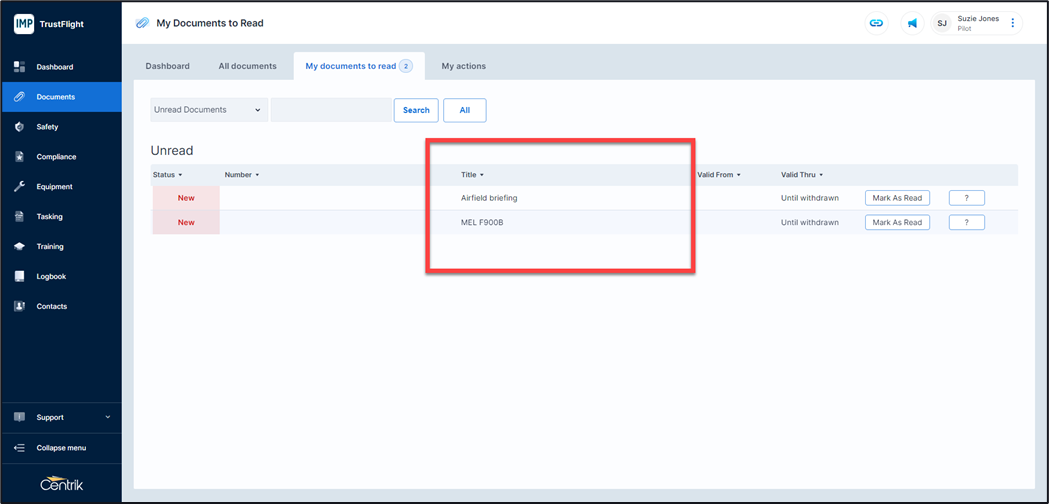The height and width of the screenshot is (504, 1049).
Task: Sort by the Title column header
Action: [x=472, y=175]
